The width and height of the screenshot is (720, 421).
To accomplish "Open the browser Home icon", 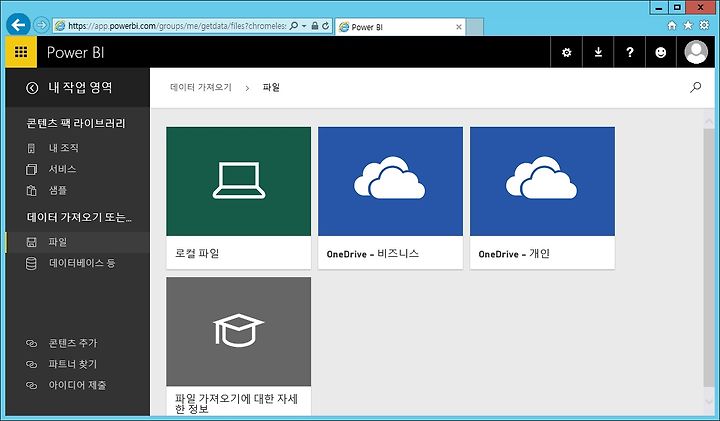I will [x=672, y=26].
